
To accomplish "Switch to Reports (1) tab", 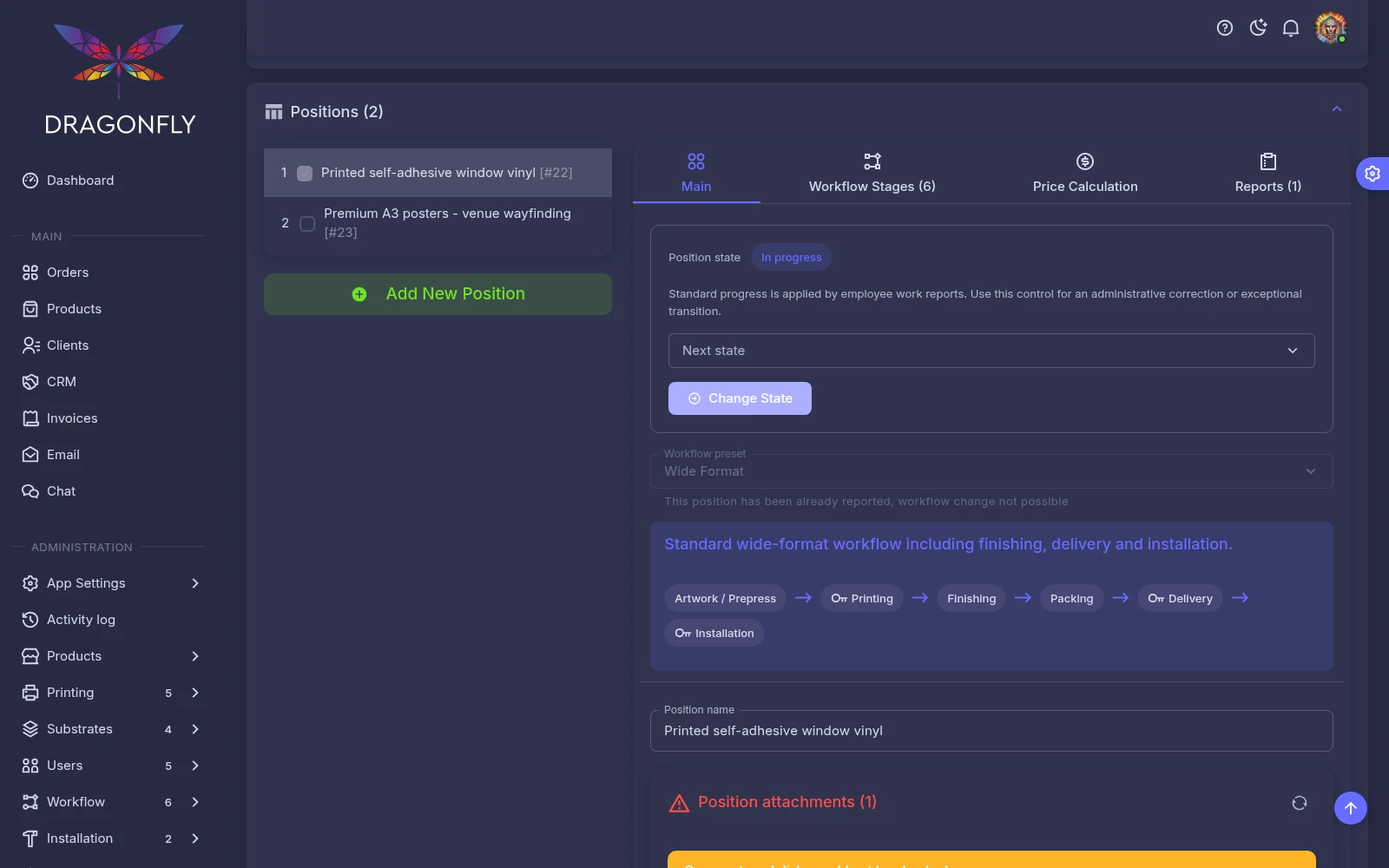I will (x=1268, y=174).
